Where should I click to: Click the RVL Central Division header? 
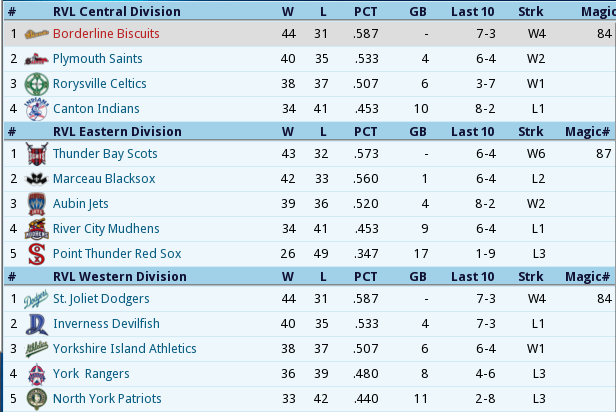click(x=117, y=11)
